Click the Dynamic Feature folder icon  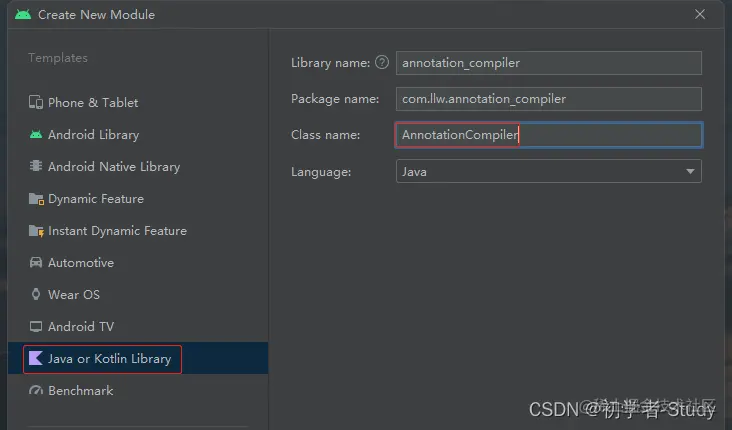[36, 199]
